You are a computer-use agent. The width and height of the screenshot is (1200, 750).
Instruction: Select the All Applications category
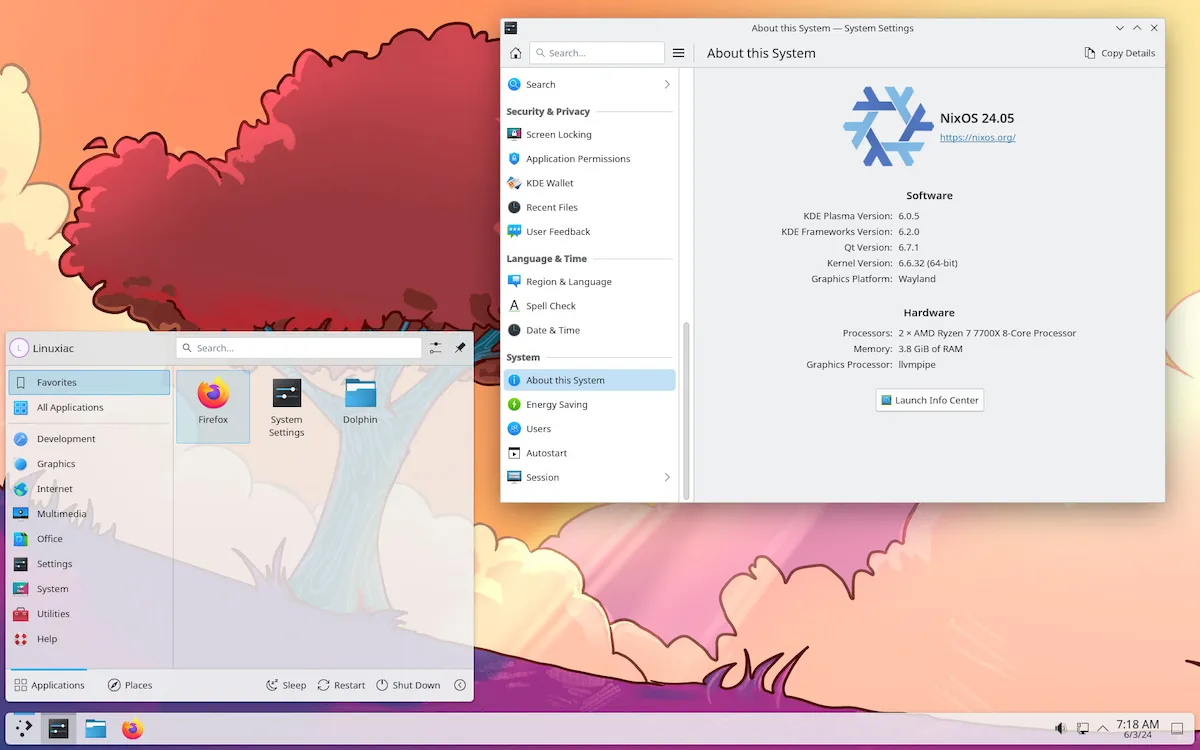click(89, 407)
